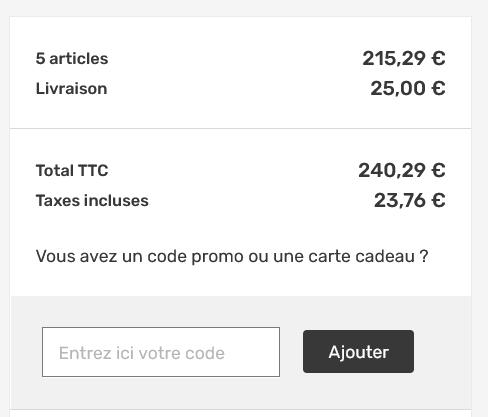Screen dimensions: 488x417
Task: Click the Total TTC label
Action: point(72,171)
